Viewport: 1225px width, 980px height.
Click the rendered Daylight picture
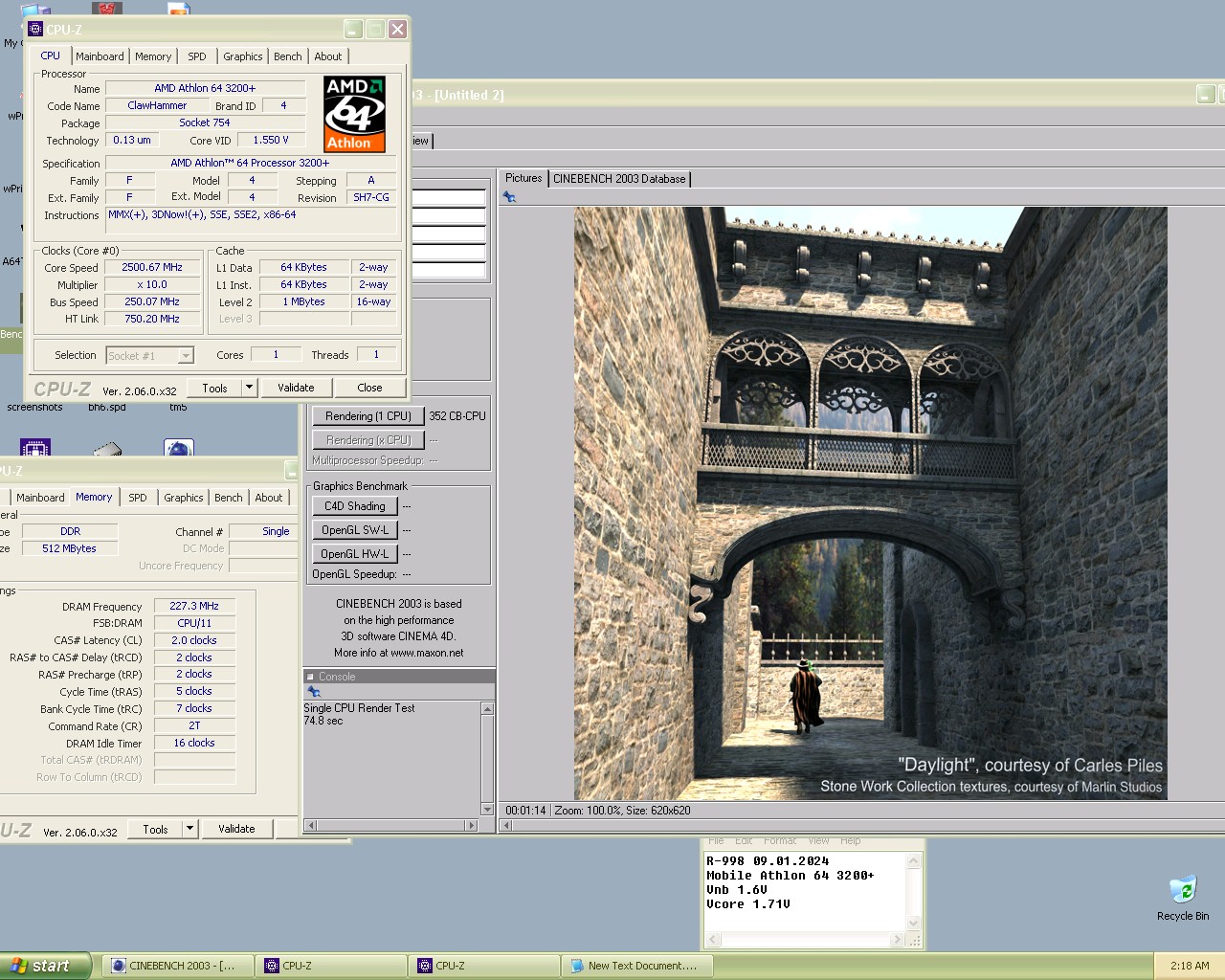pyautogui.click(x=870, y=503)
